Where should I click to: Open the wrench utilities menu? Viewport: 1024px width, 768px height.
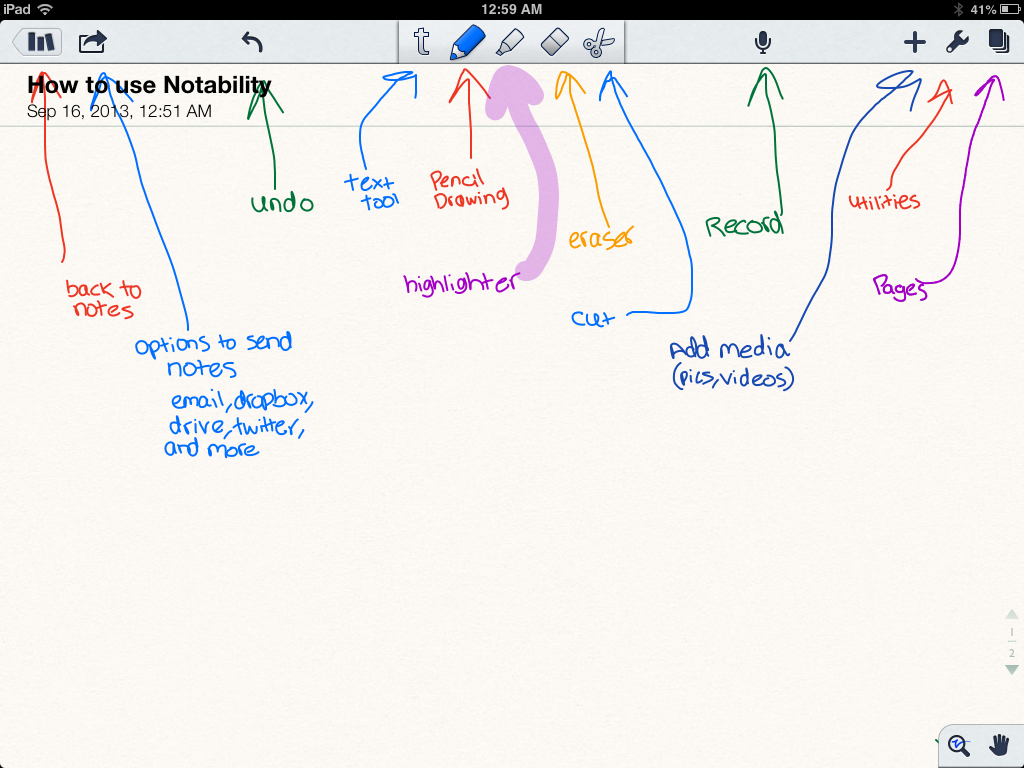pyautogui.click(x=957, y=42)
